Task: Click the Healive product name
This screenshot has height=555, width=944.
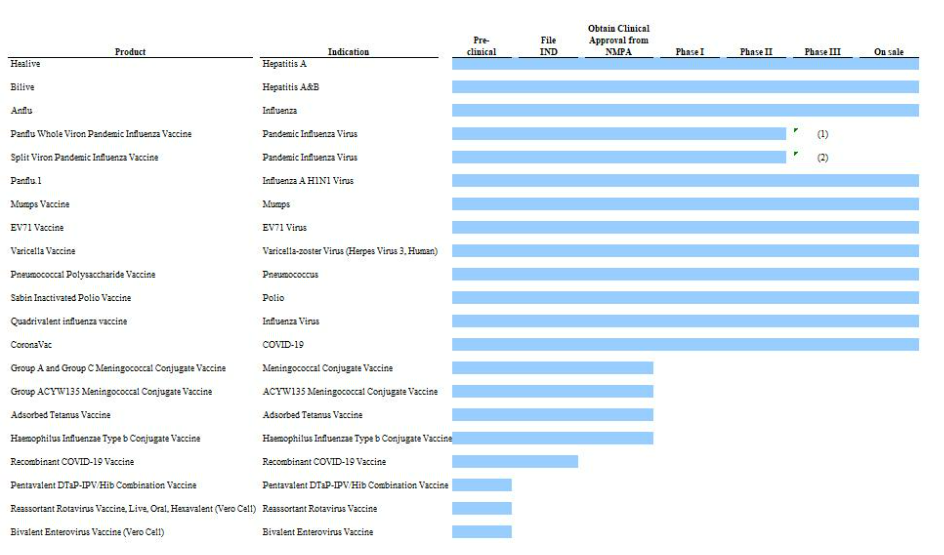Action: [26, 63]
